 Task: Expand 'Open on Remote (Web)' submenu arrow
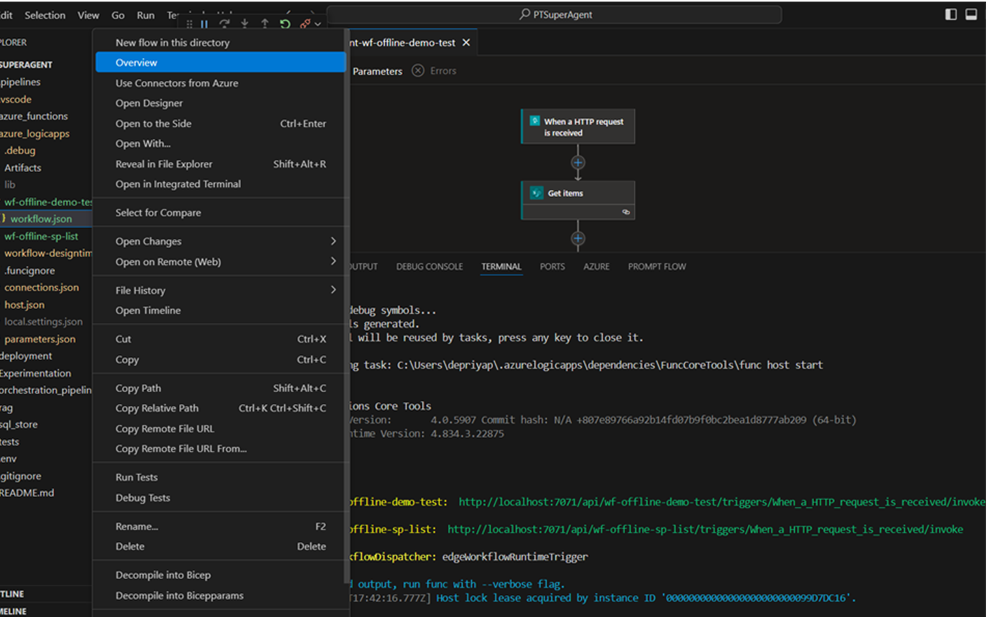pos(333,261)
